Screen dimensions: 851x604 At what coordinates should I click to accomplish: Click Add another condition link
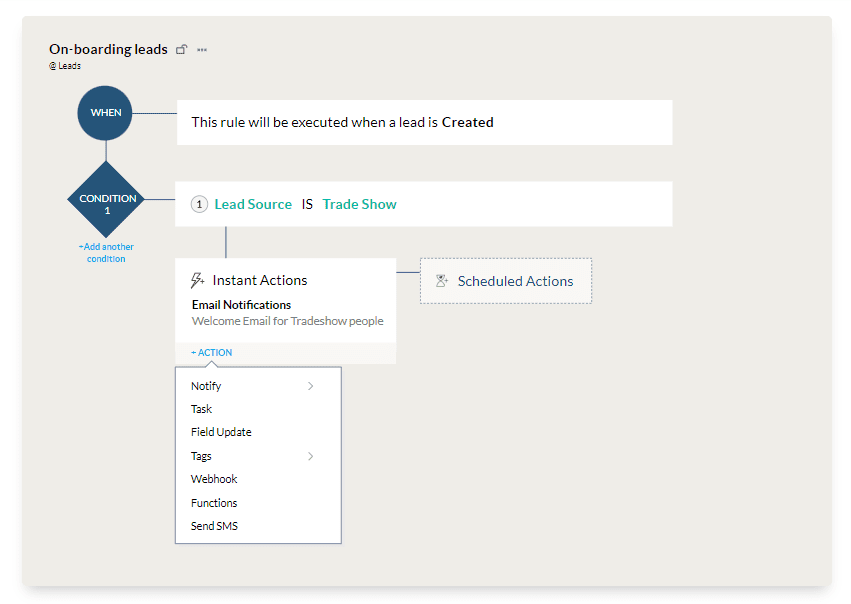[106, 253]
